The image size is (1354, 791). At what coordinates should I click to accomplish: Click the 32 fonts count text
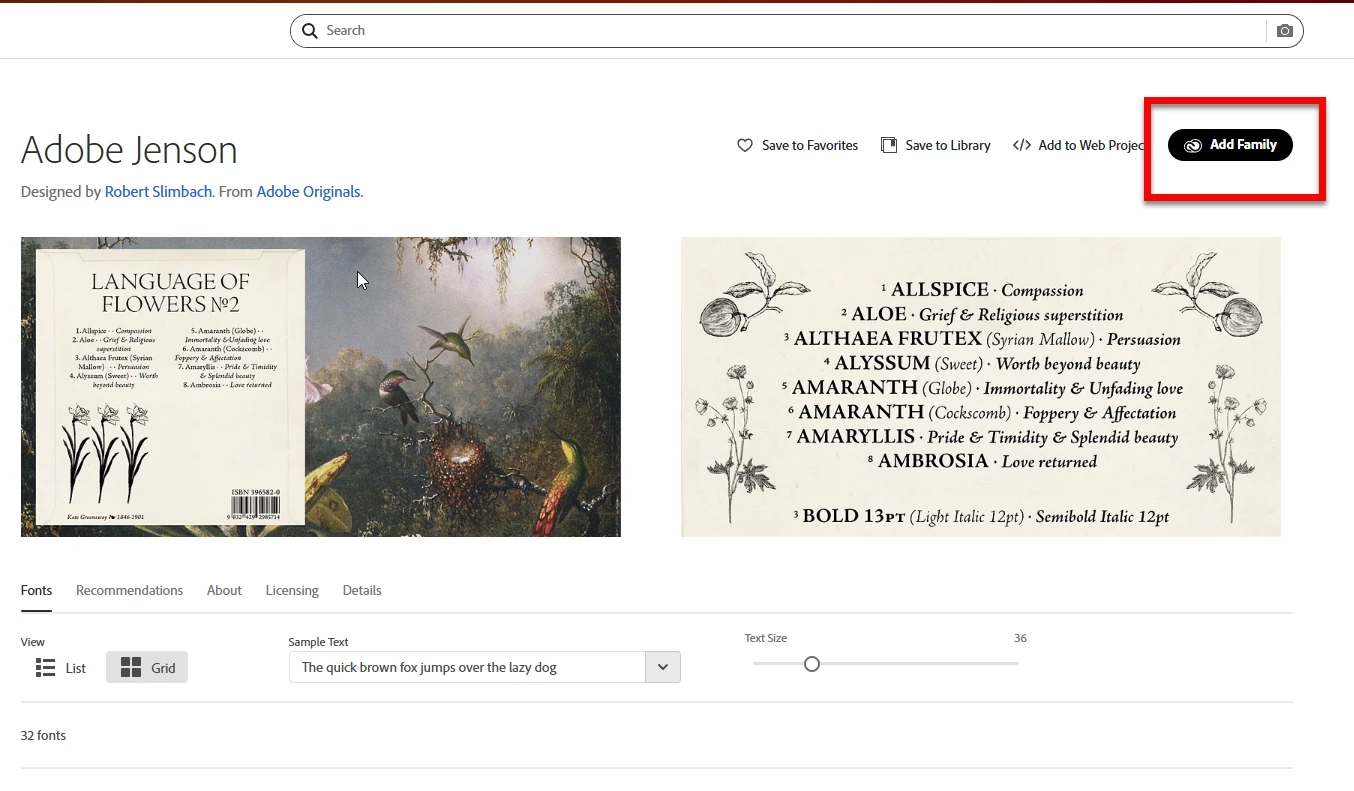[43, 735]
